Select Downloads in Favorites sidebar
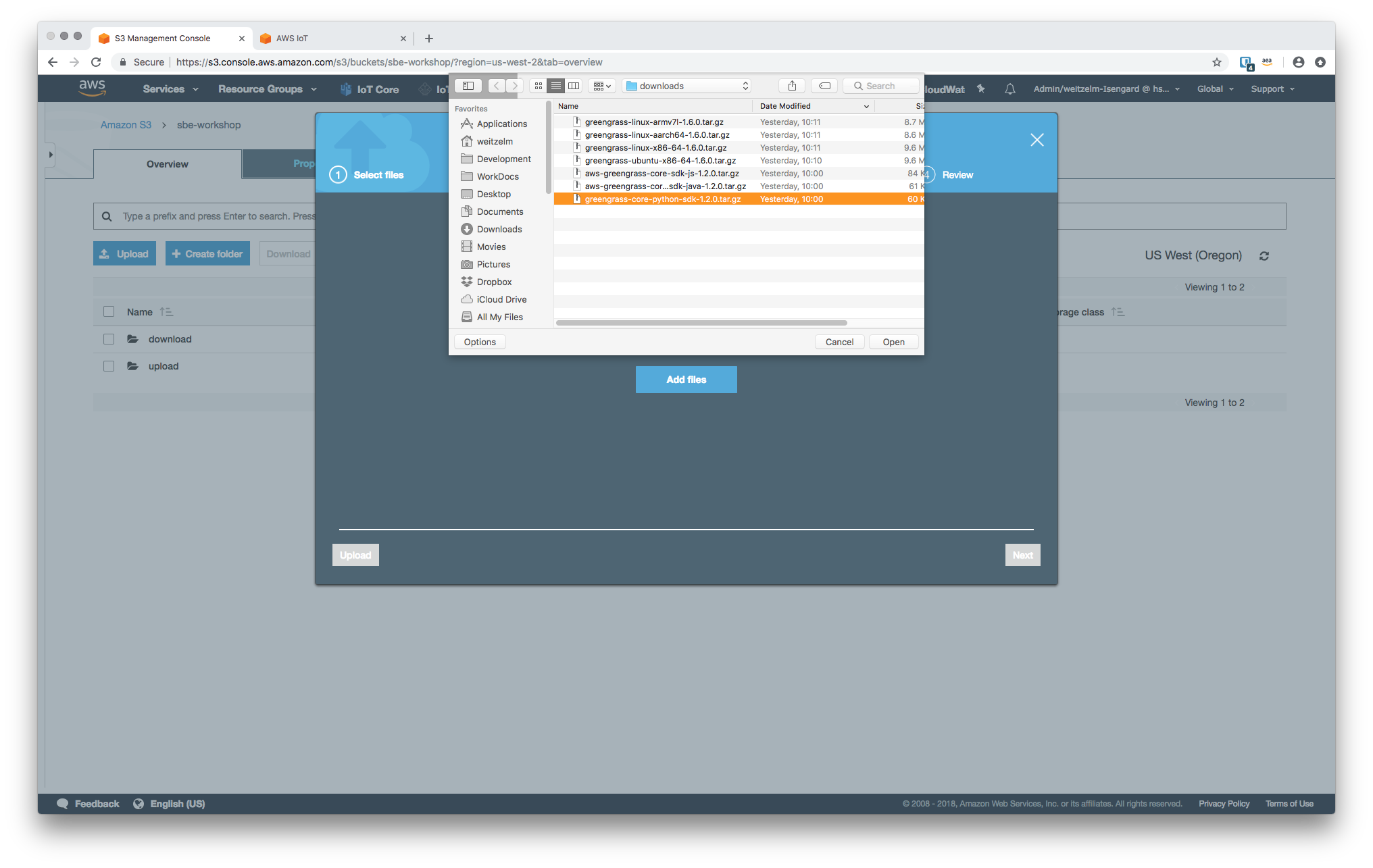Screen dimensions: 1373x868 click(499, 229)
